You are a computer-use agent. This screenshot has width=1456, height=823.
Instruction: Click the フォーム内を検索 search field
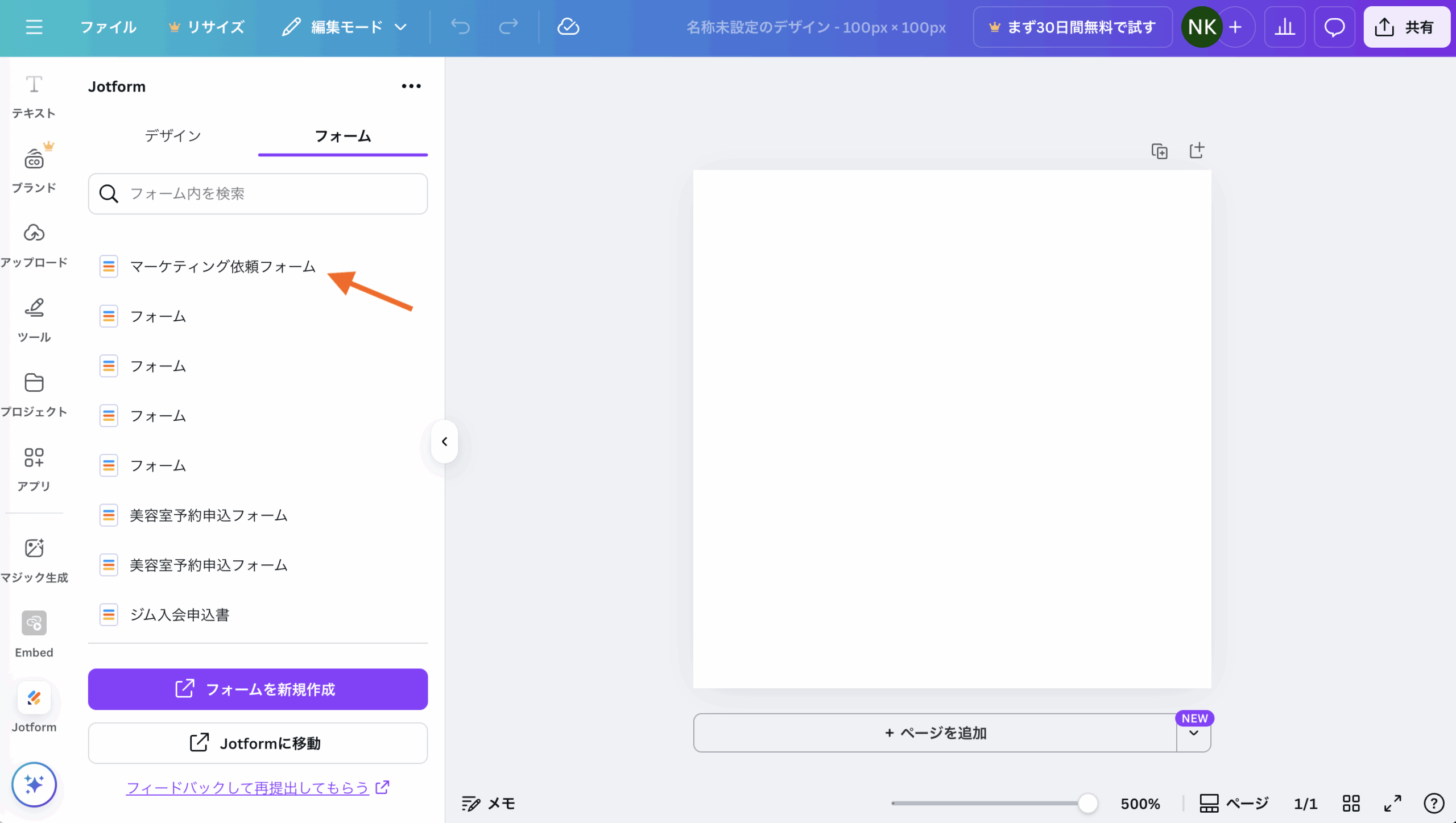[258, 194]
